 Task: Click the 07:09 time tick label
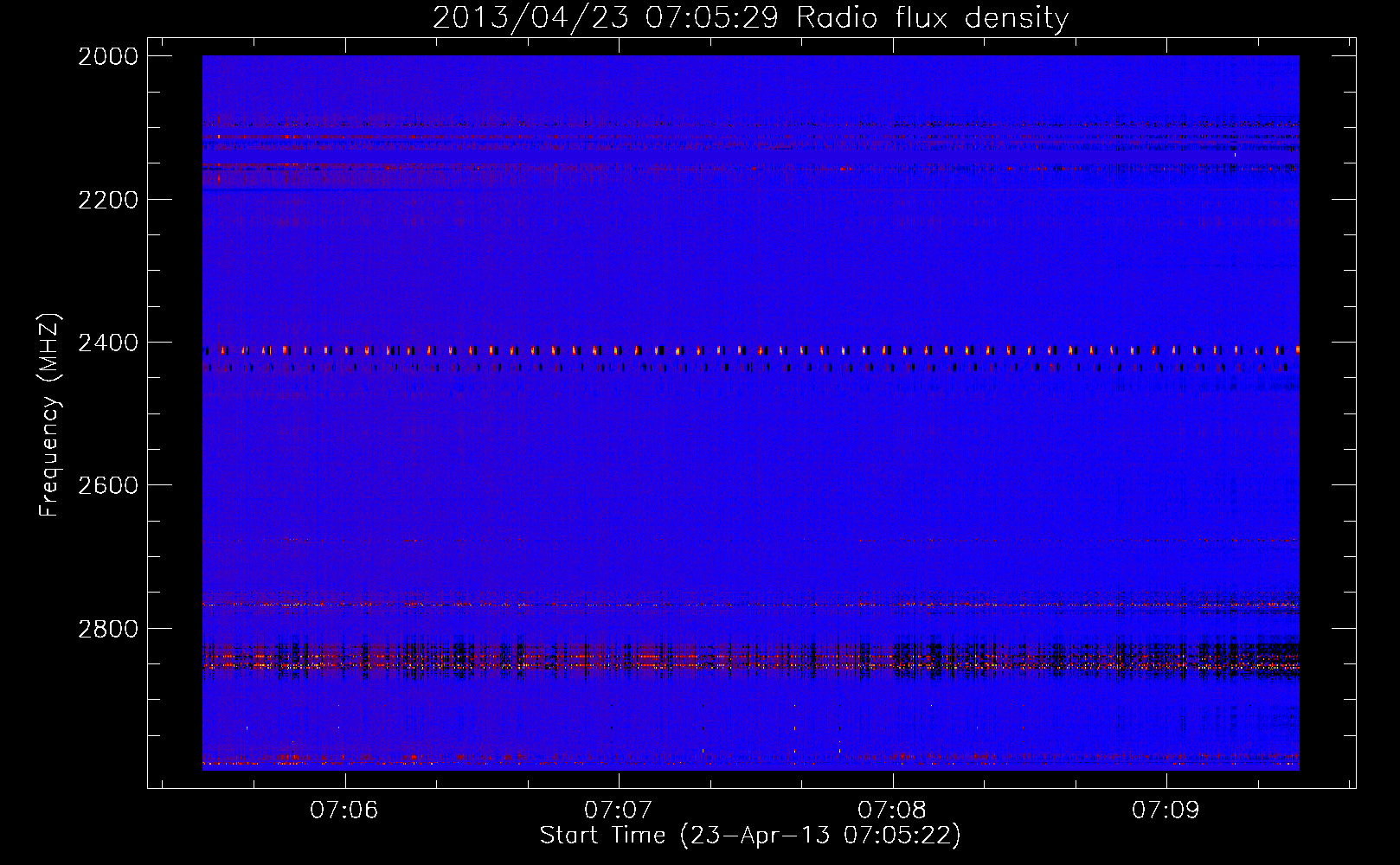(x=1166, y=811)
